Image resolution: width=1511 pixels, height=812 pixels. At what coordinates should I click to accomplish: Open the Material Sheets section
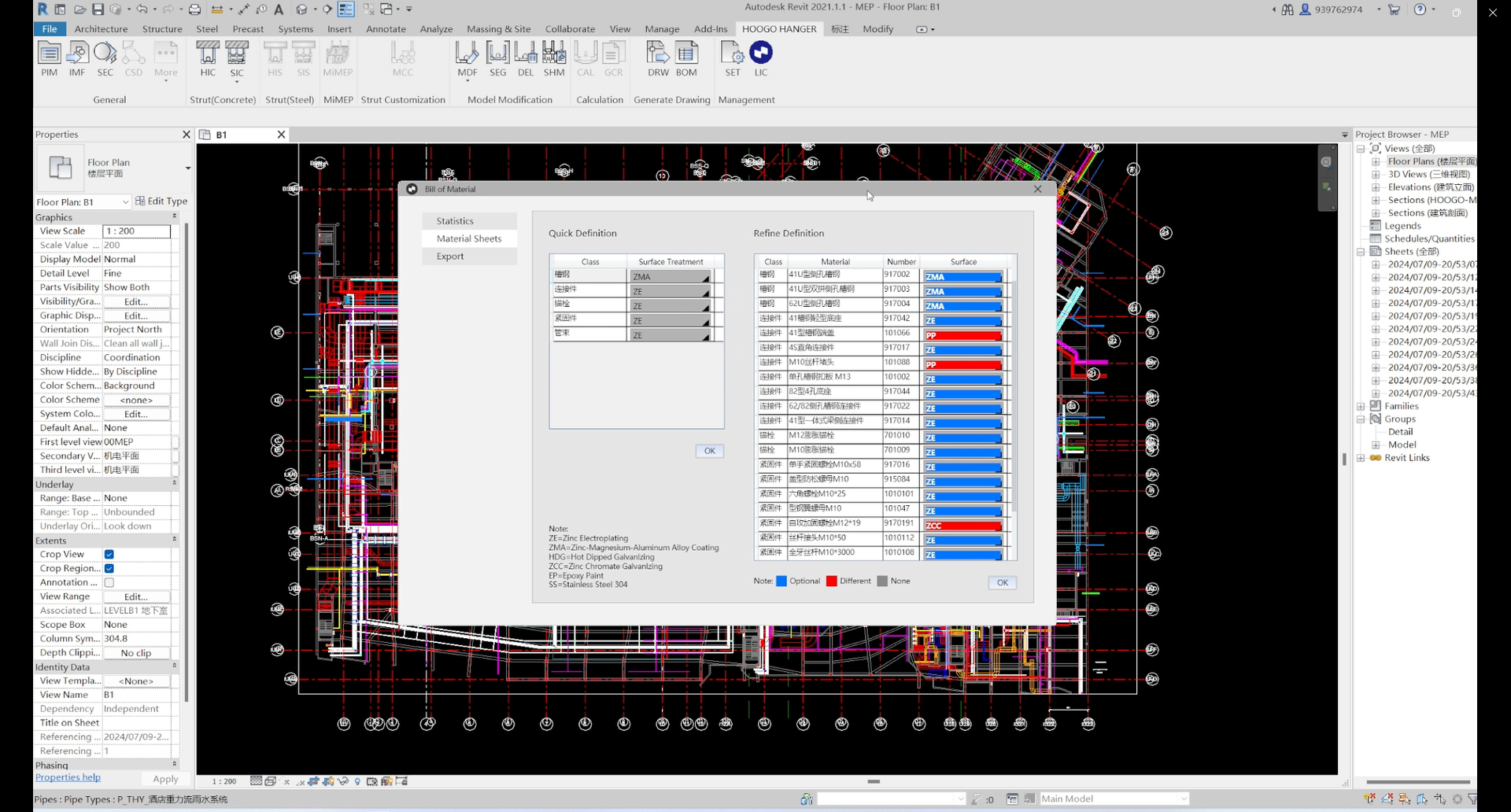469,239
